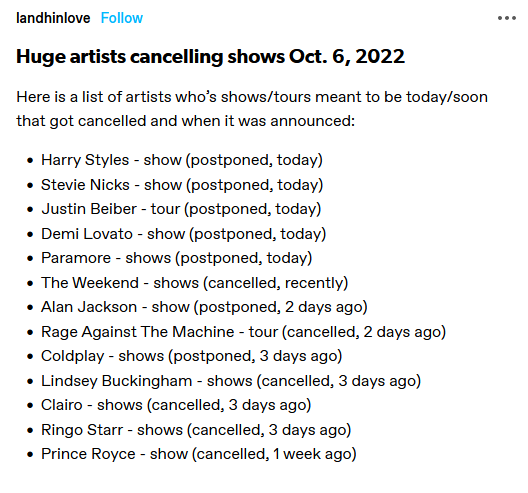The width and height of the screenshot is (528, 493).
Task: Select the Rage Against The Machine entry
Action: pos(243,332)
